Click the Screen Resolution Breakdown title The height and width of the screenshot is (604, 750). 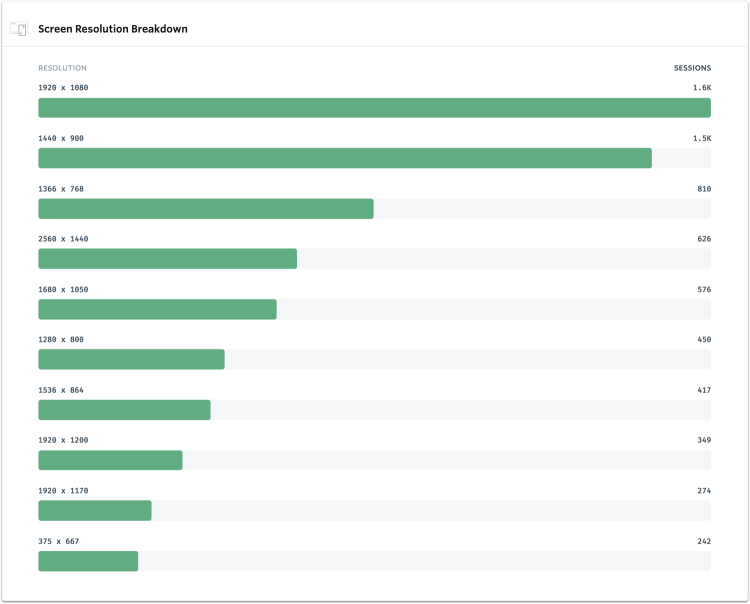pyautogui.click(x=113, y=29)
